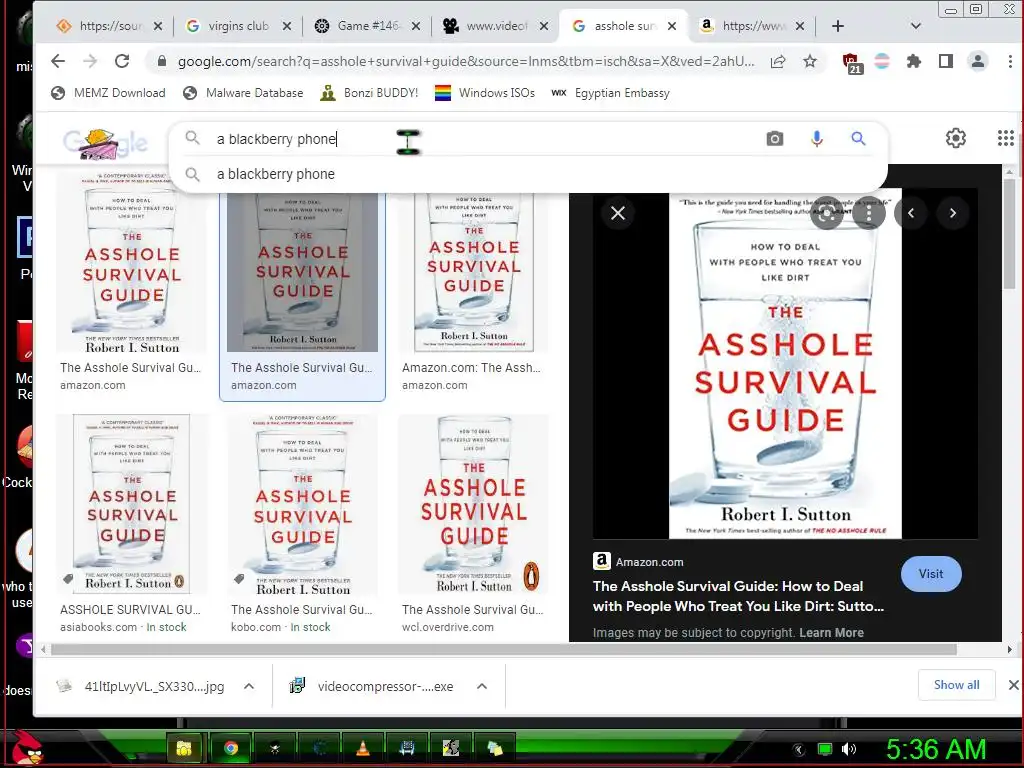1024x768 pixels.
Task: Open the Egyptian Embassy bookmark
Action: point(611,93)
